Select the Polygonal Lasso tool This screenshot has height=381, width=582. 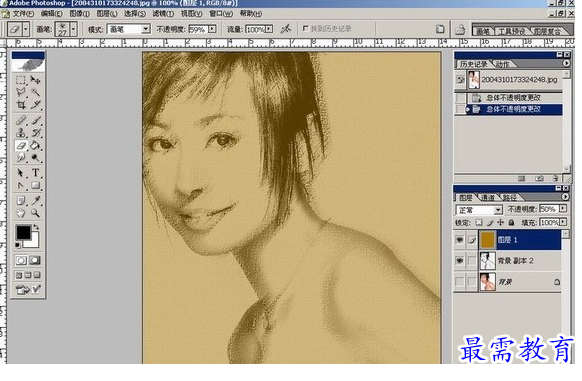pos(21,92)
